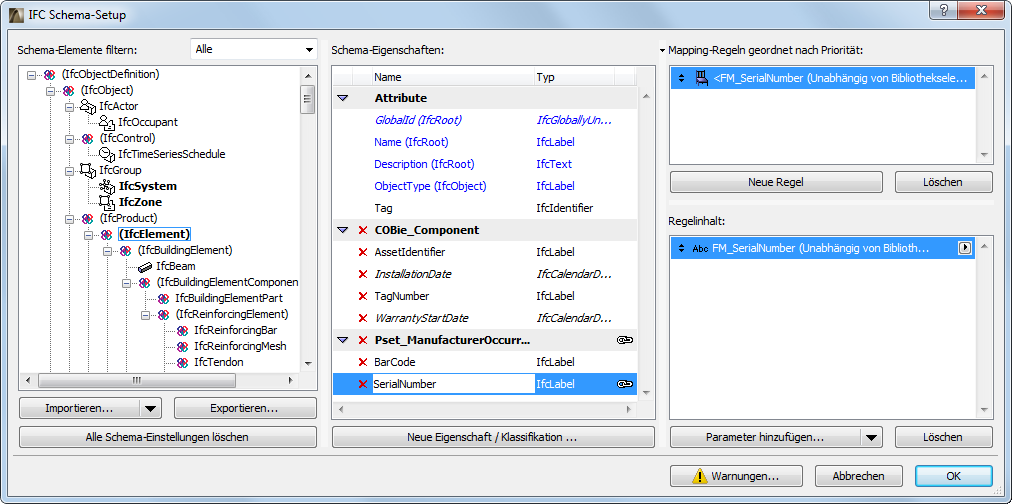Click the Parameter hinzufügen... button

(765, 437)
